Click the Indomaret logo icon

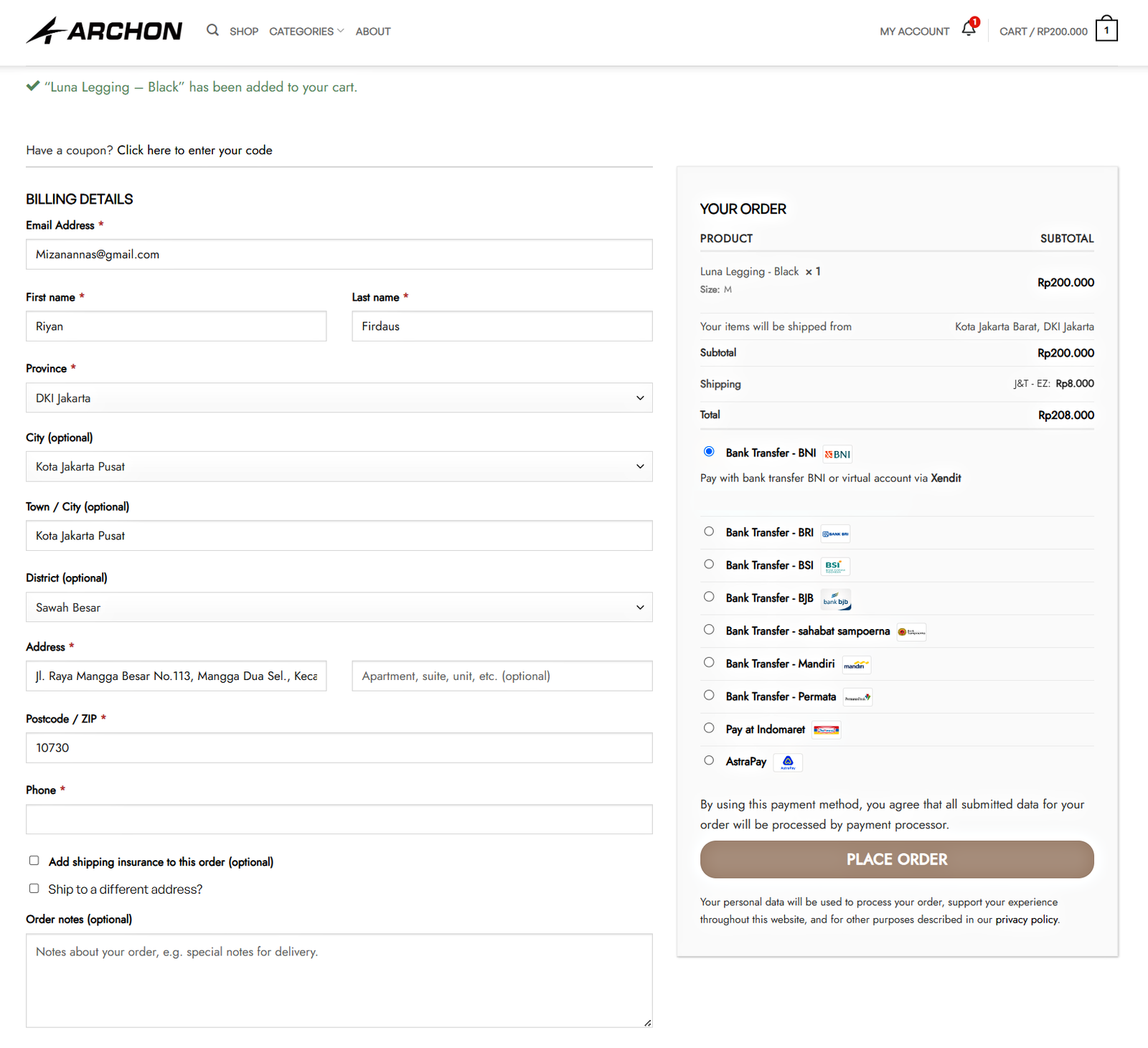coord(826,730)
